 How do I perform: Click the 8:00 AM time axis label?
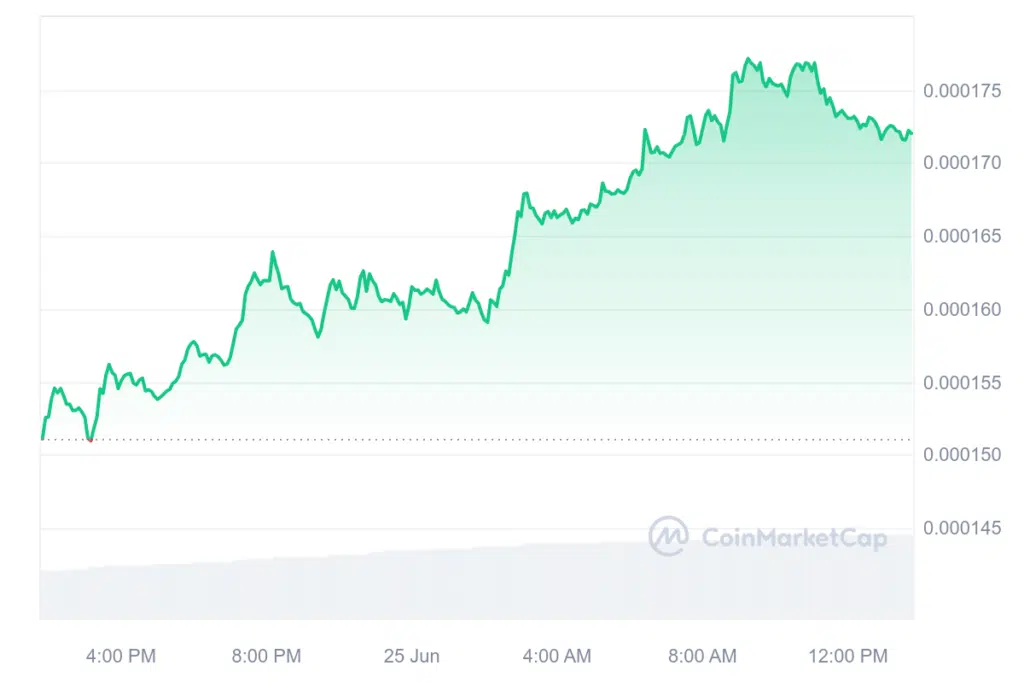coord(702,656)
